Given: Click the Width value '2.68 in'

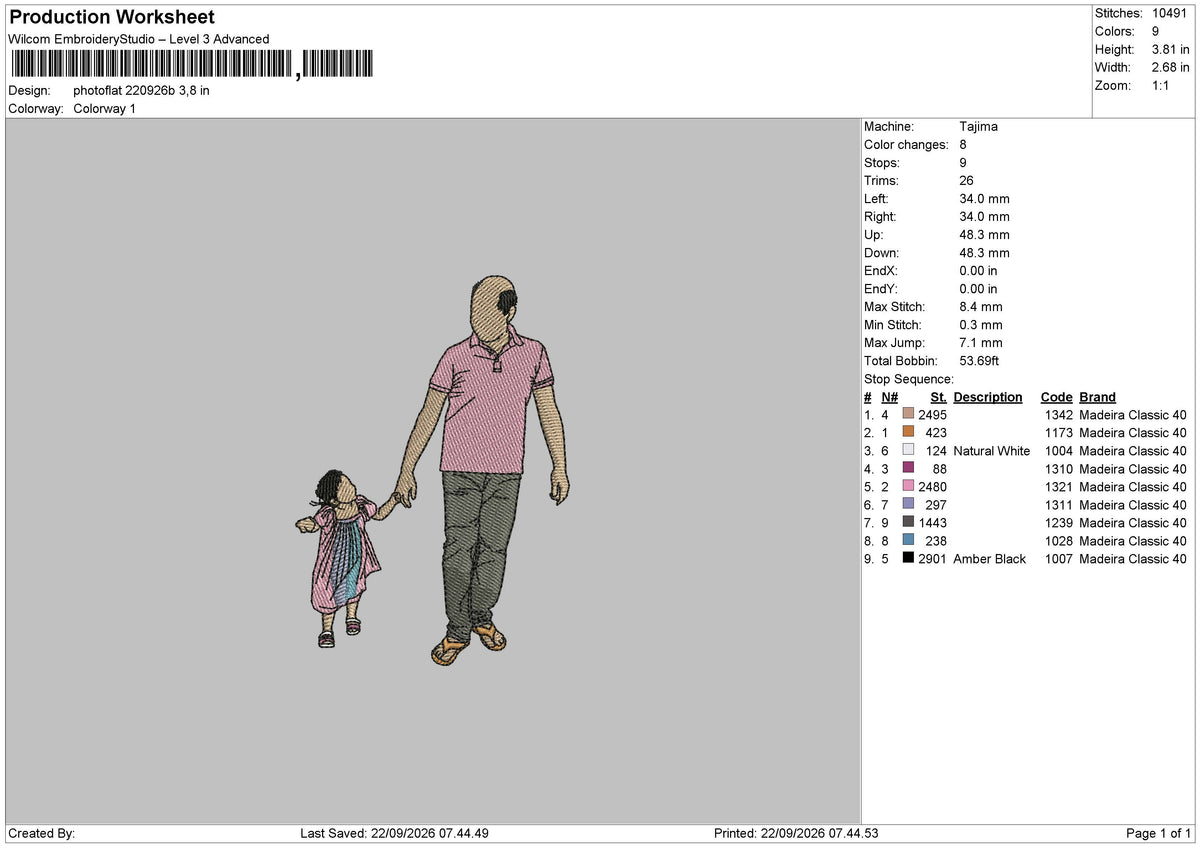Looking at the screenshot, I should tap(1171, 67).
